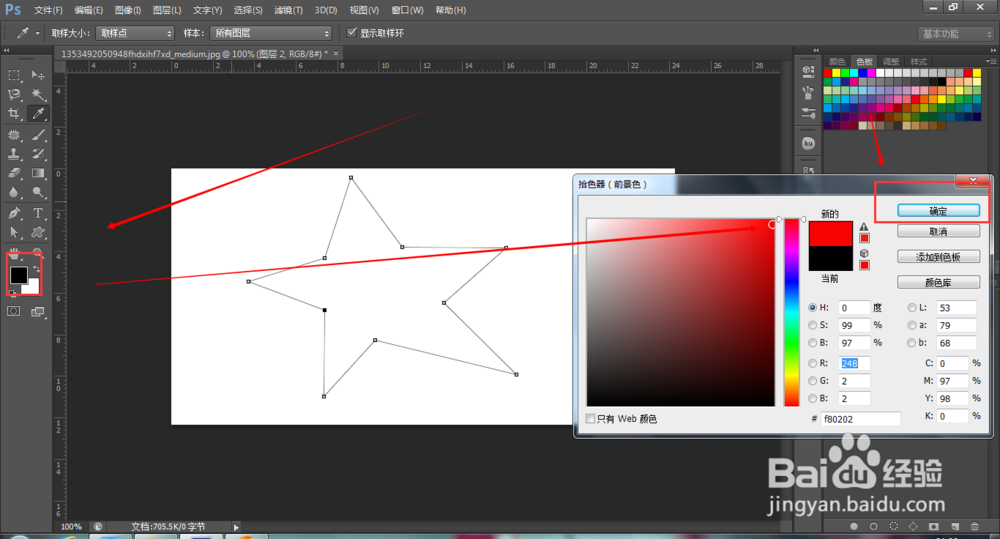Click the out-of-gamut warning triangle
1000x539 pixels.
864,227
